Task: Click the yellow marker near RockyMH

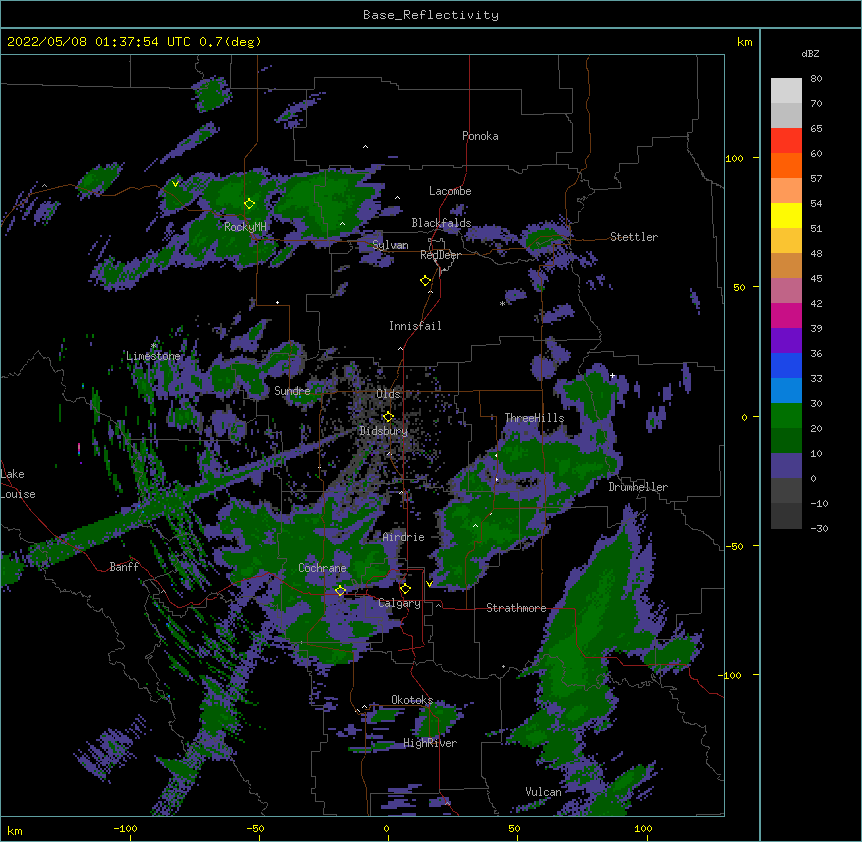Action: coord(250,204)
